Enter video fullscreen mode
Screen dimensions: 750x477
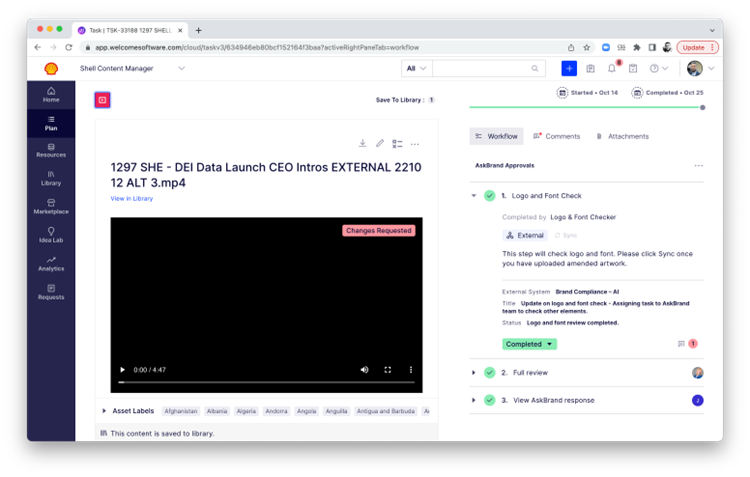click(x=387, y=369)
